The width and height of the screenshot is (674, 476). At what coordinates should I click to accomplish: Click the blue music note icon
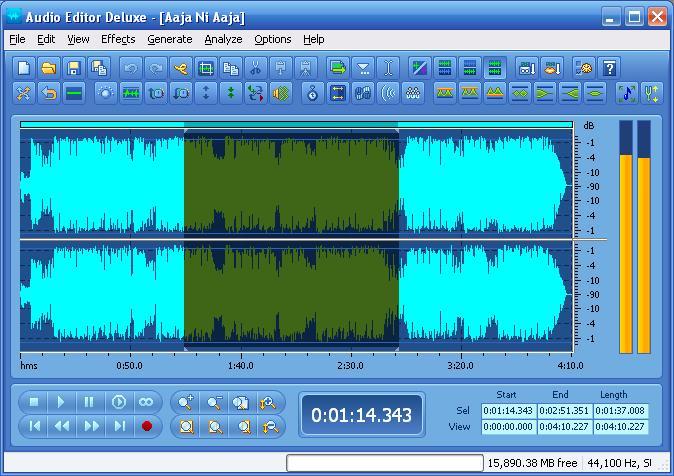(627, 93)
